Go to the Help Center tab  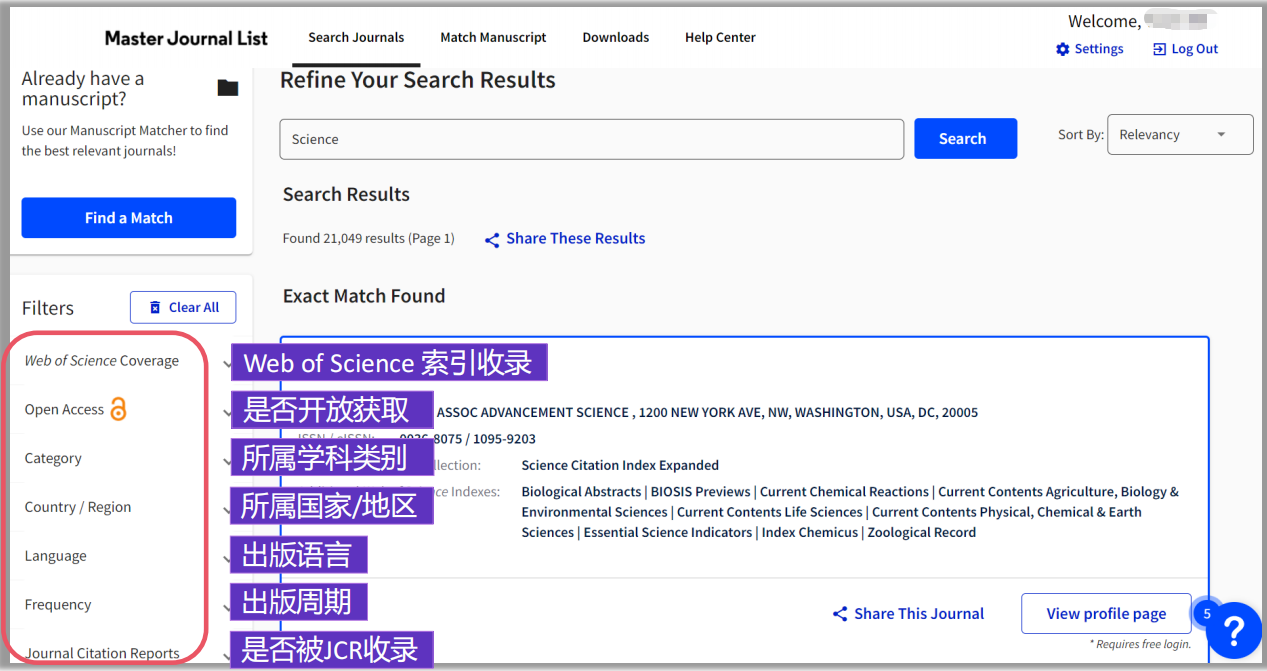[719, 37]
